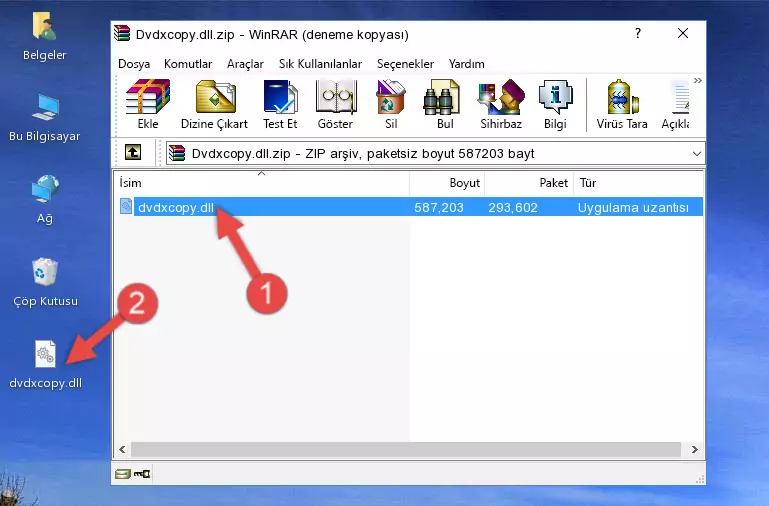The height and width of the screenshot is (506, 769).
Task: Select the dvdxcopy.dll row name text
Action: pos(176,207)
